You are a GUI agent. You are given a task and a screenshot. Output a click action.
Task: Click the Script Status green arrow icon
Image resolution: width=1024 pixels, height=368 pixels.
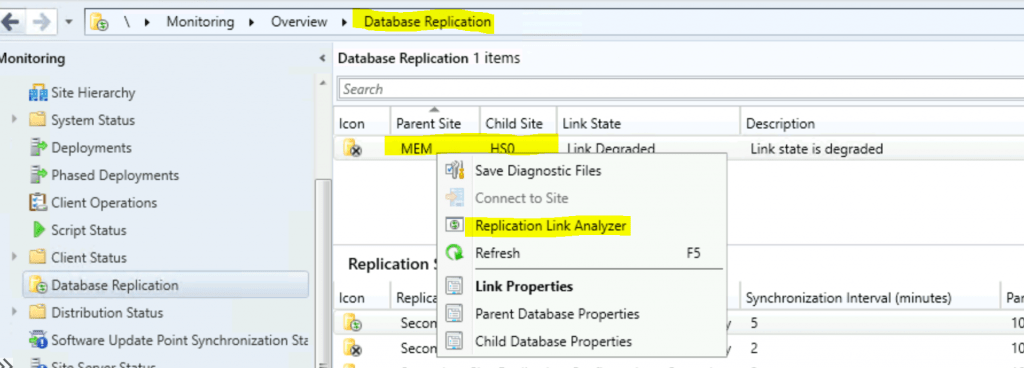(39, 230)
